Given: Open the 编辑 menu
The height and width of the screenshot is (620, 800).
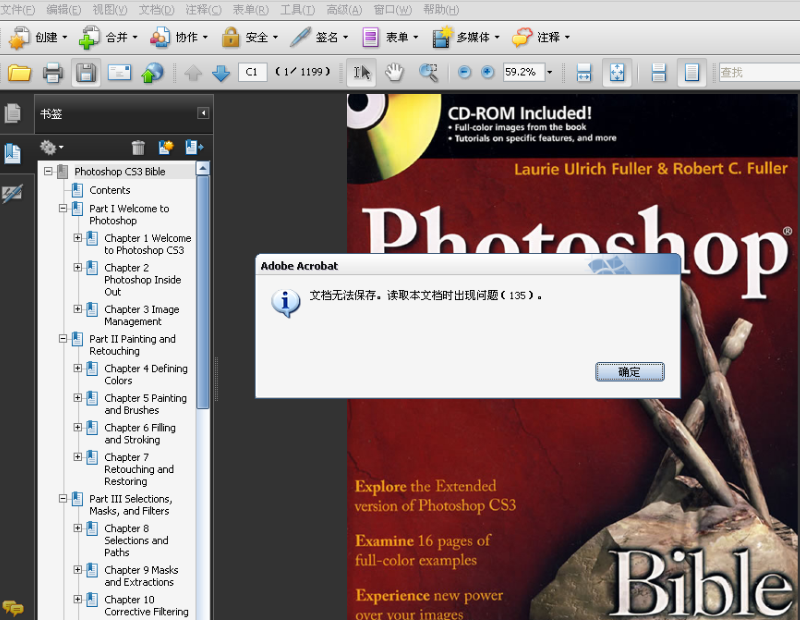Looking at the screenshot, I should click(64, 10).
